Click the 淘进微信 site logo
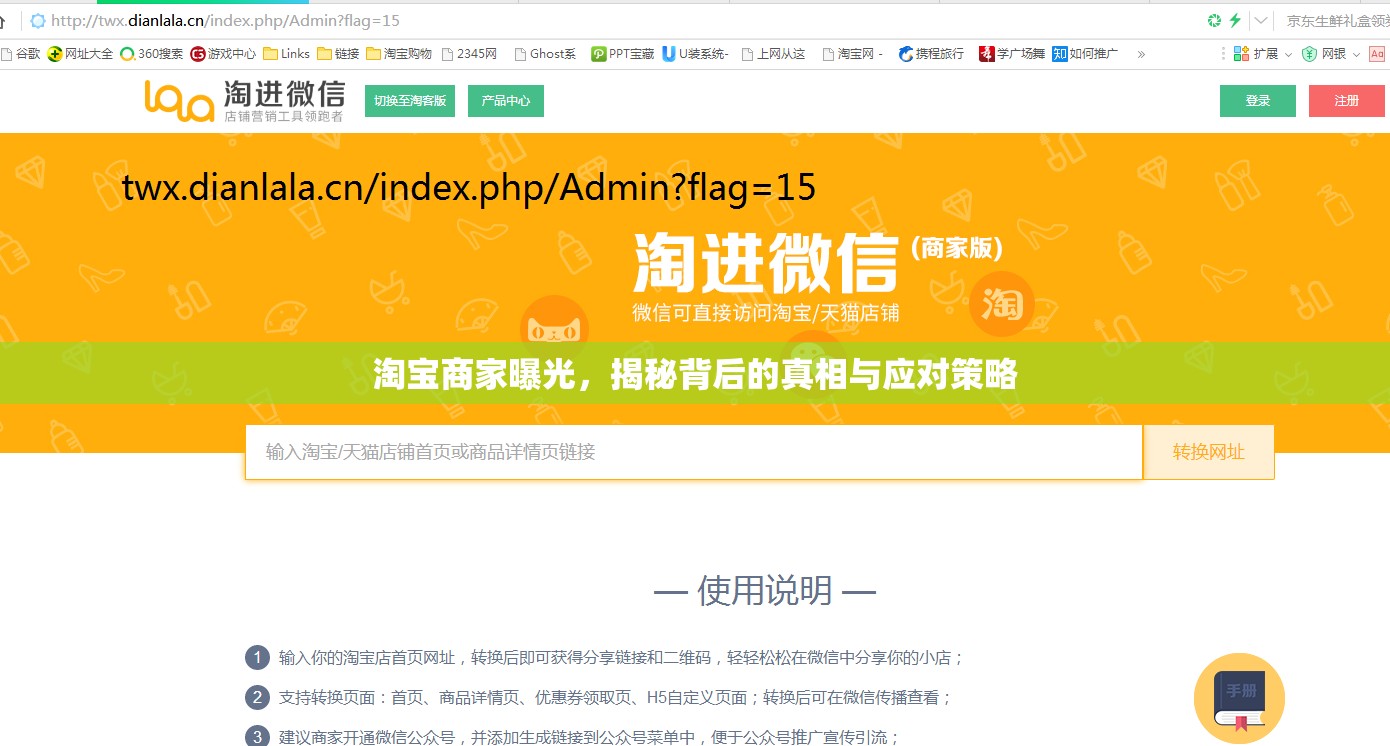This screenshot has height=746, width=1390. point(245,101)
